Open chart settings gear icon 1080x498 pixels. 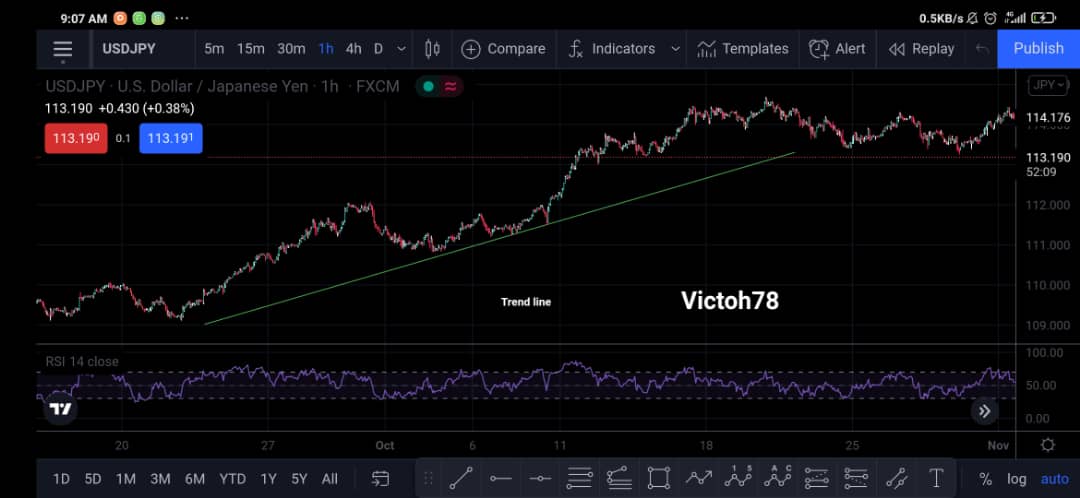(1048, 445)
